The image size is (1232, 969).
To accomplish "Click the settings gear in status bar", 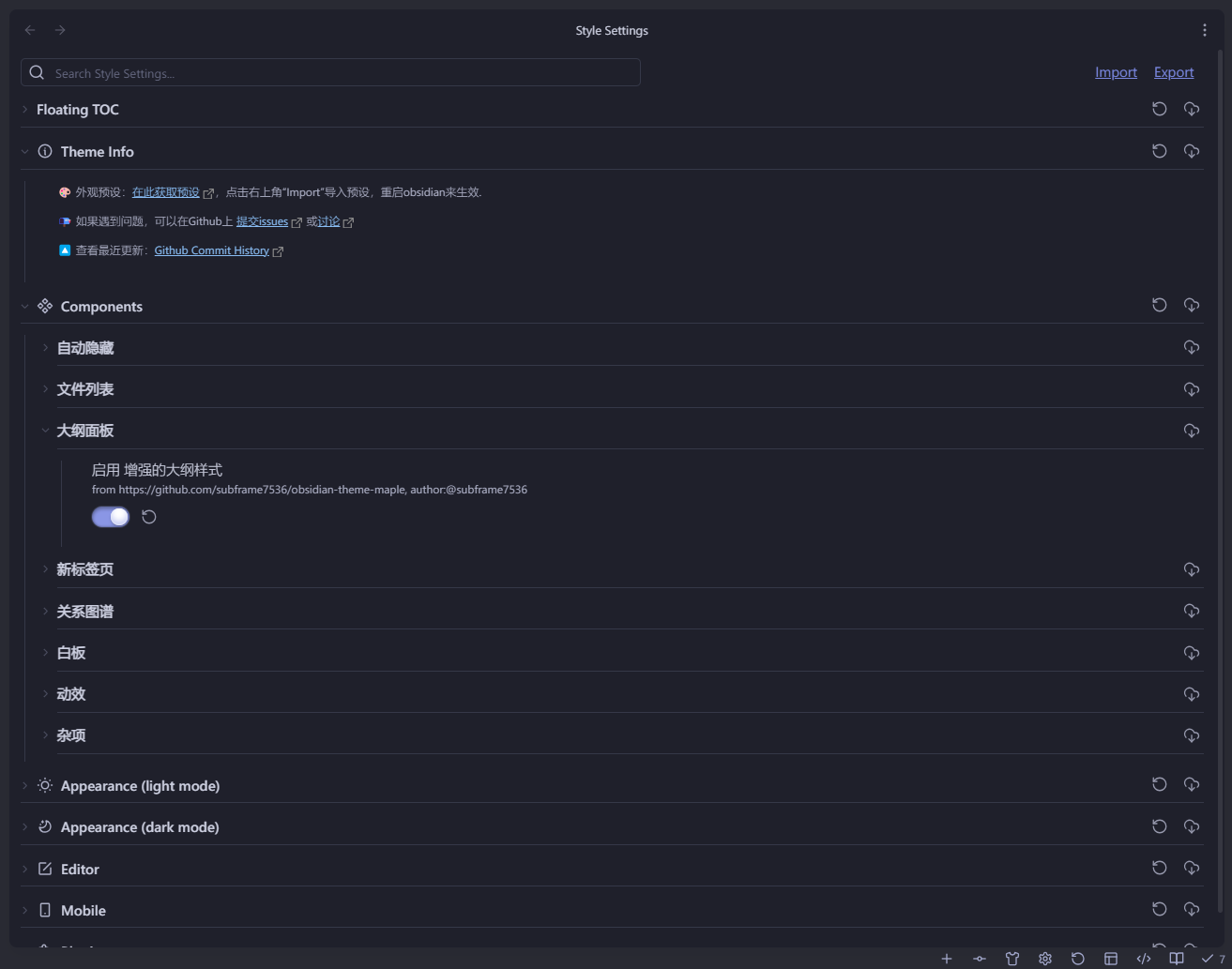I will pyautogui.click(x=1044, y=959).
